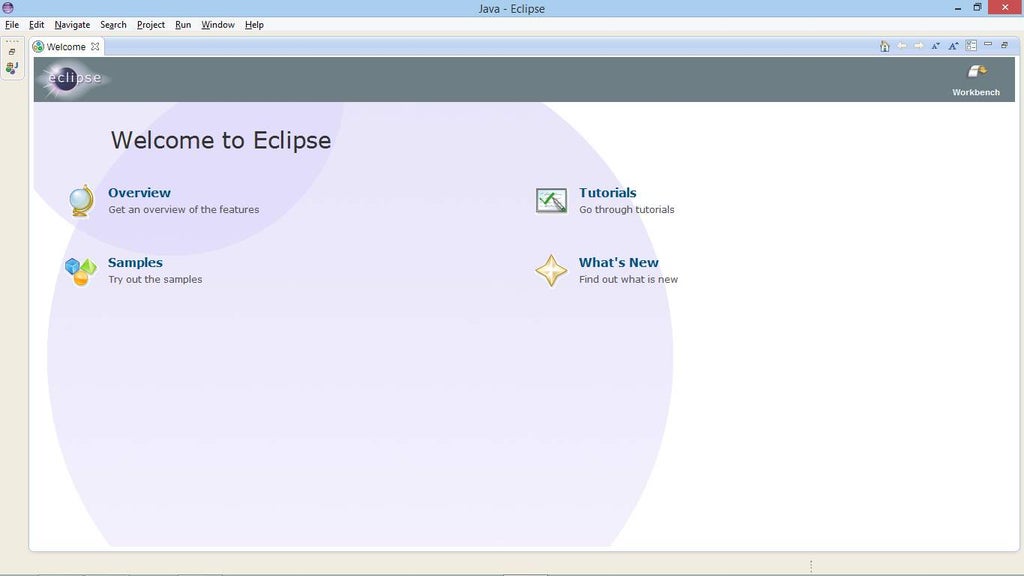Click the Restore icon in left trim
Image resolution: width=1024 pixels, height=576 pixels.
coord(12,52)
